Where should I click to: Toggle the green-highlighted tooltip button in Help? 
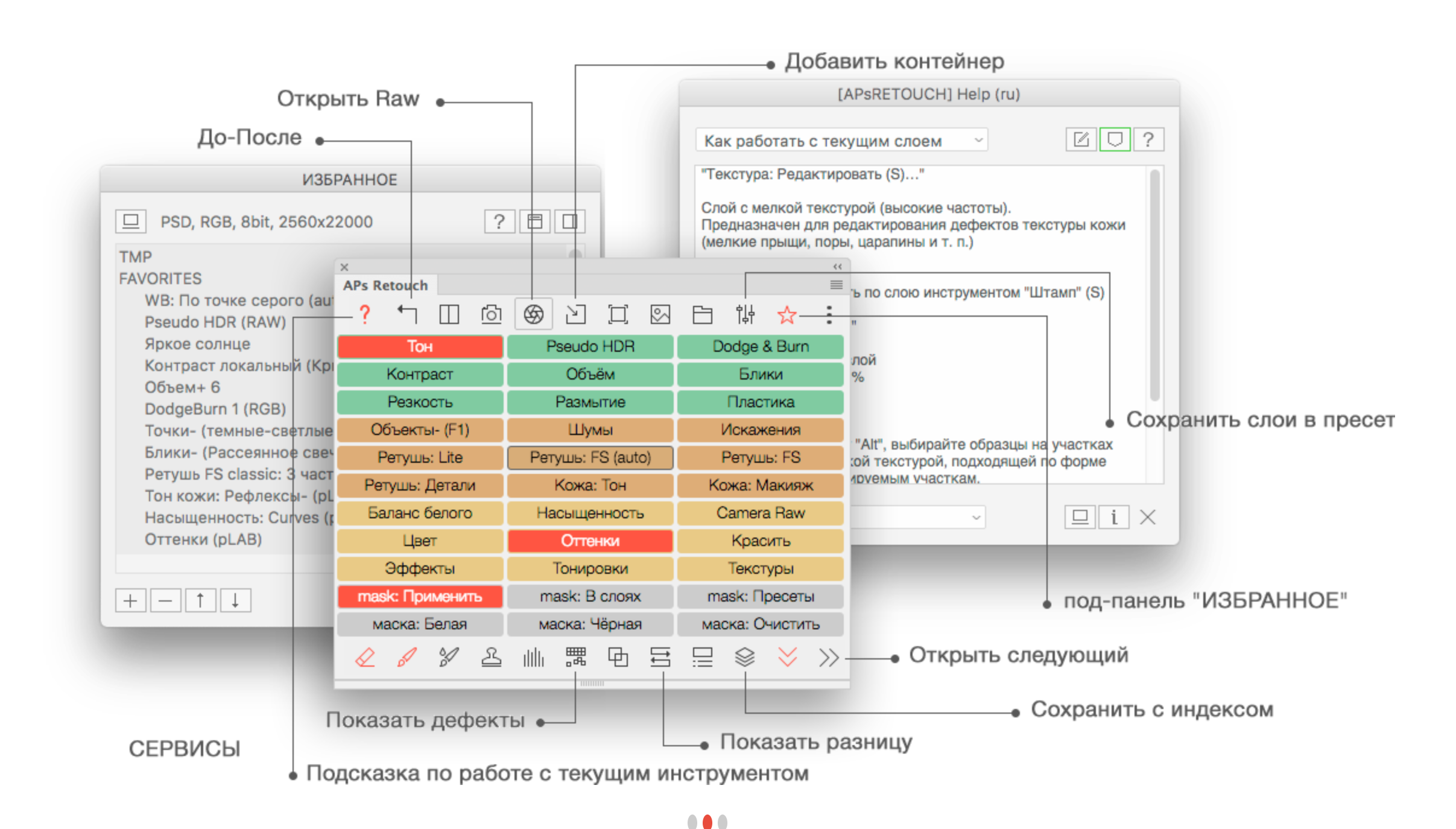1115,140
